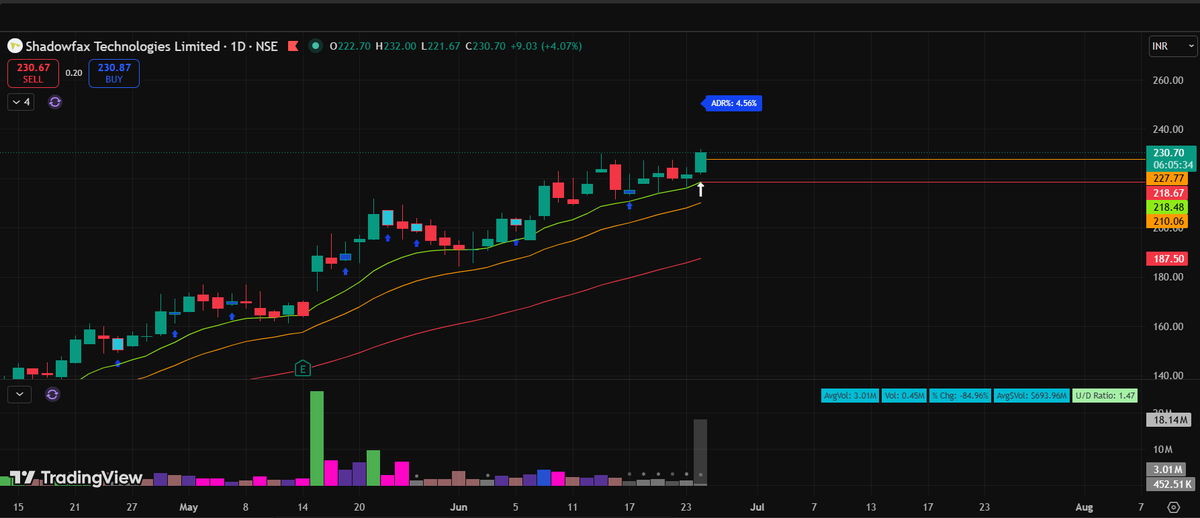Click the green market status dot
This screenshot has height=518, width=1200.
tap(316, 46)
